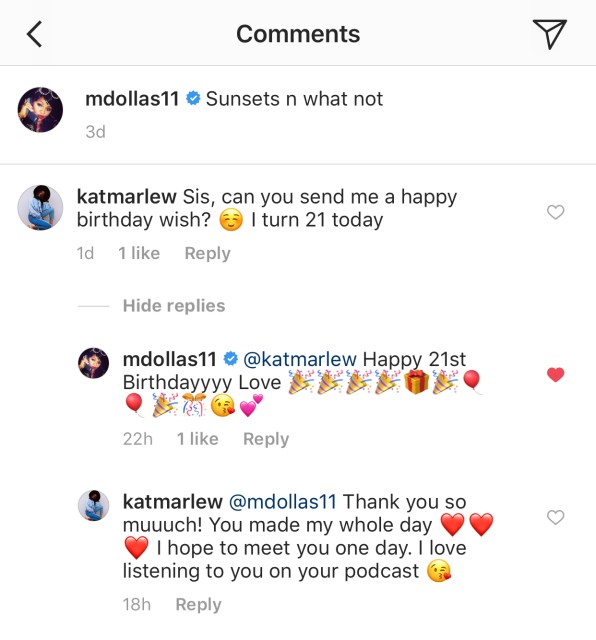View likes on katmarlew's first comment
The image size is (596, 640).
139,253
